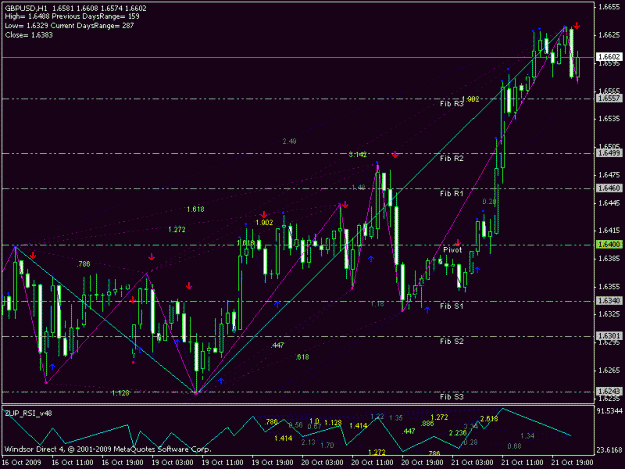Click the 1.6340 price tag on axis

609,301
